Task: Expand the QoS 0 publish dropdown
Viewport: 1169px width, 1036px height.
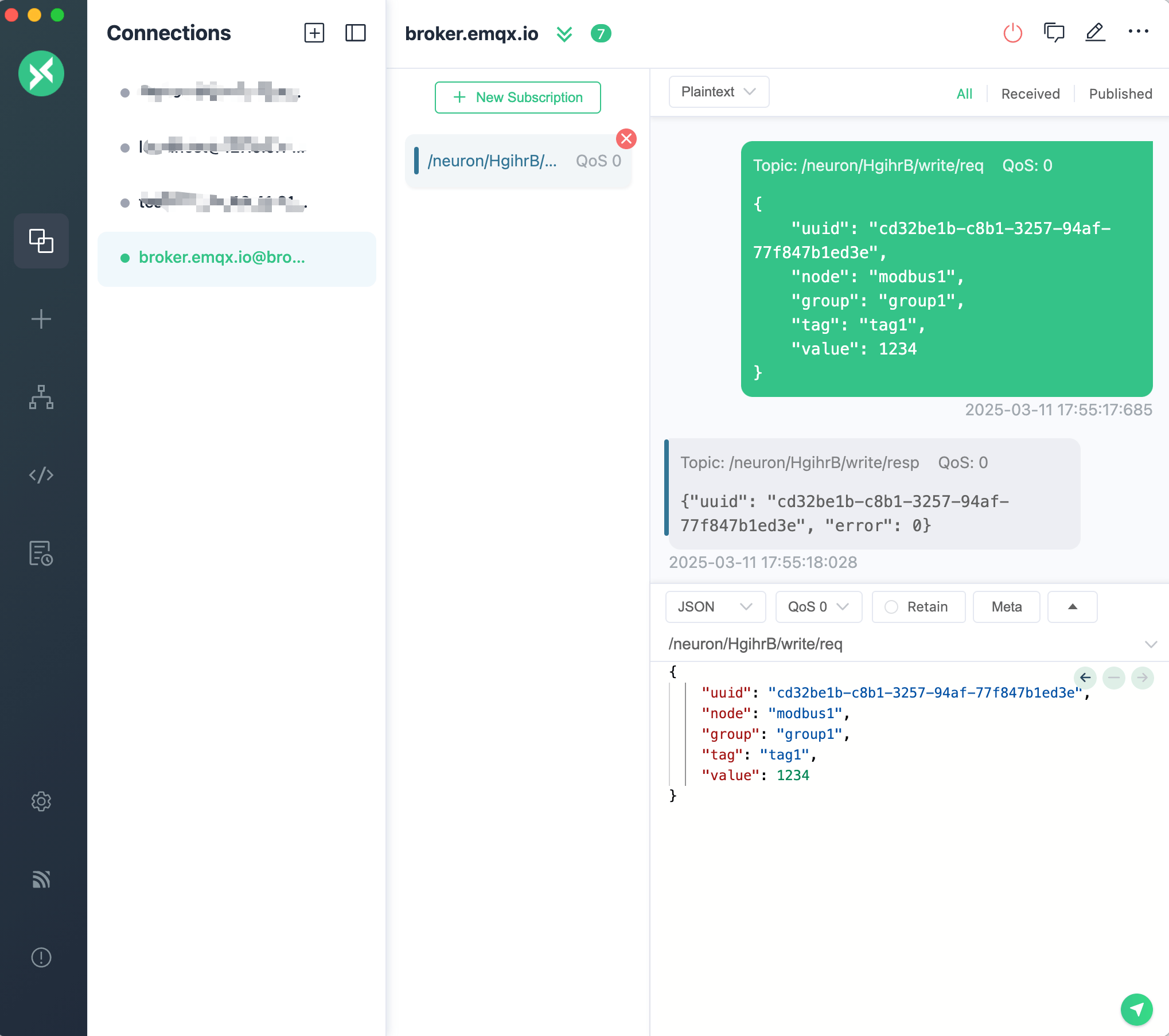Action: [x=818, y=607]
